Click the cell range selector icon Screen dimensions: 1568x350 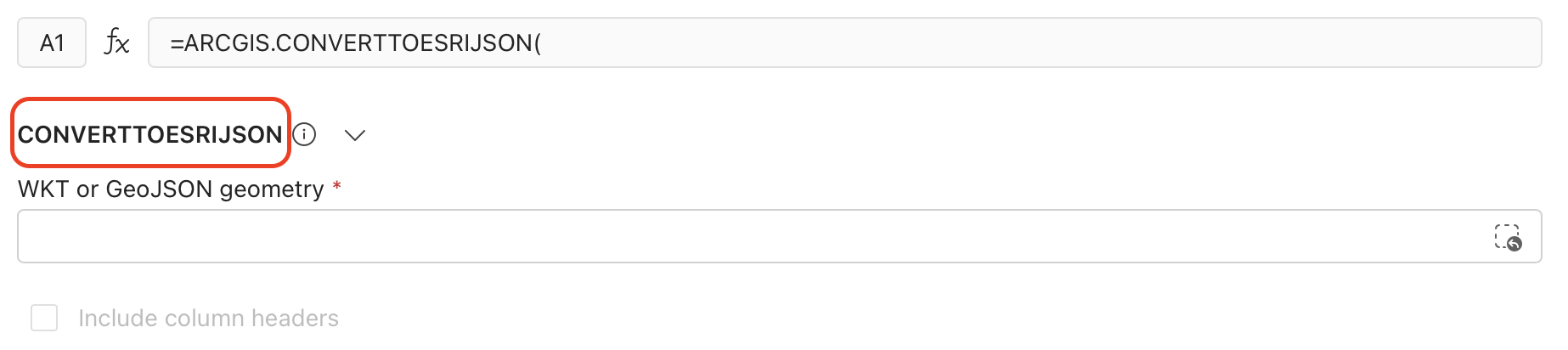pos(1507,237)
